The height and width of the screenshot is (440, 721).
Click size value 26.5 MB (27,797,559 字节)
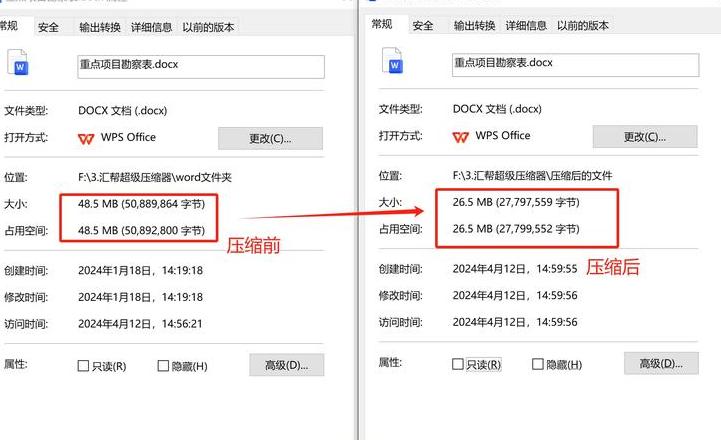click(x=516, y=202)
